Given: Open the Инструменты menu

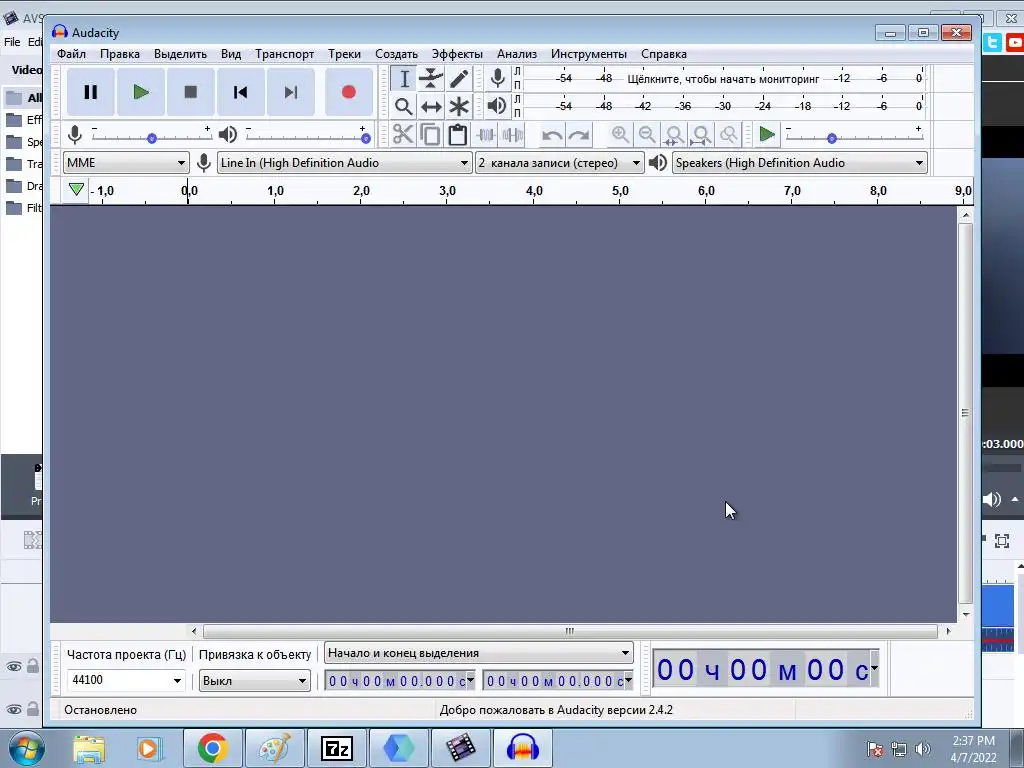Looking at the screenshot, I should click(x=588, y=54).
